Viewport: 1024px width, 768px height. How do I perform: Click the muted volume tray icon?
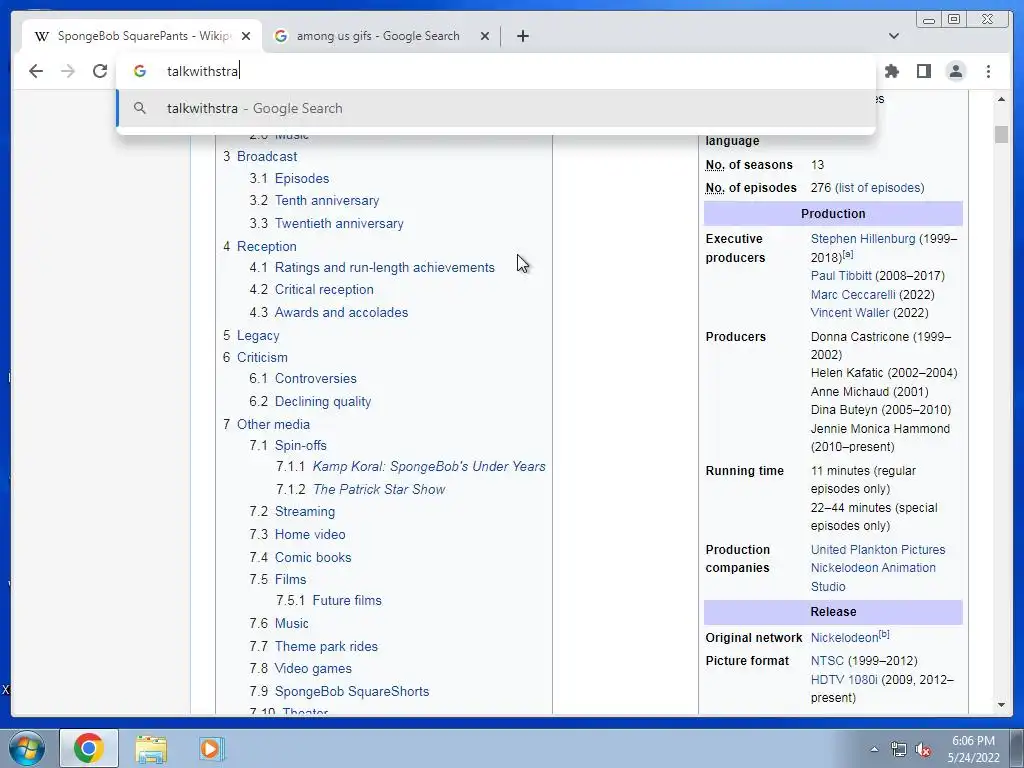tap(923, 750)
